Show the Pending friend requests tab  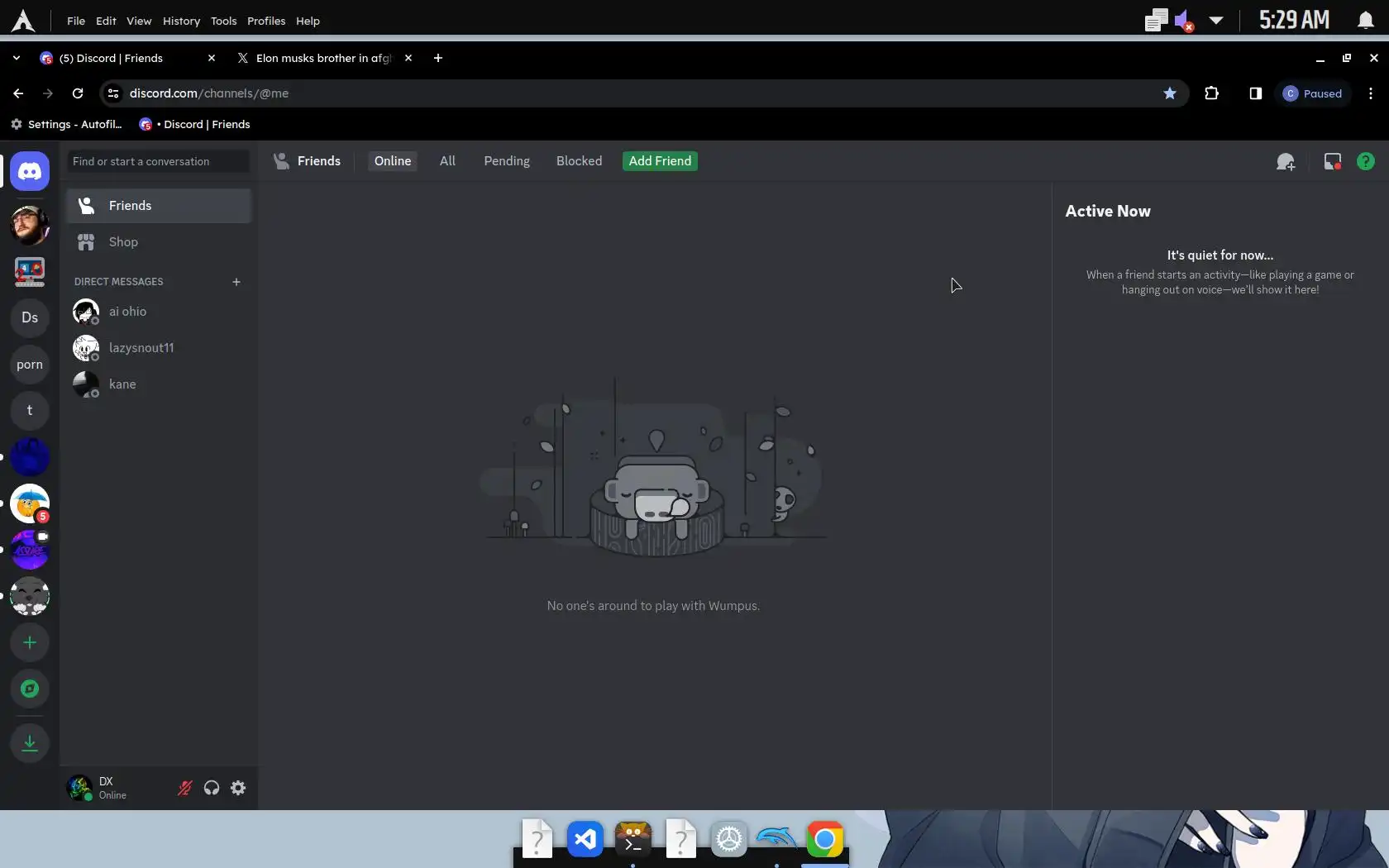tap(507, 161)
